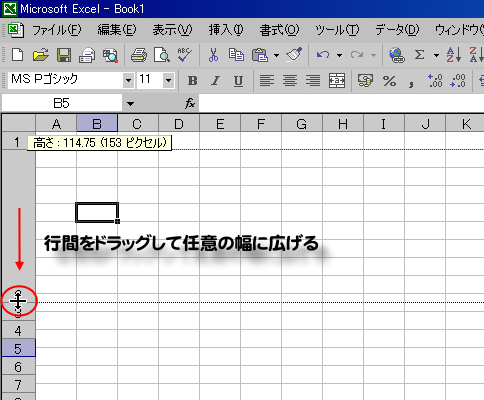The height and width of the screenshot is (400, 484).
Task: Apply currency style
Action: pyautogui.click(x=365, y=81)
